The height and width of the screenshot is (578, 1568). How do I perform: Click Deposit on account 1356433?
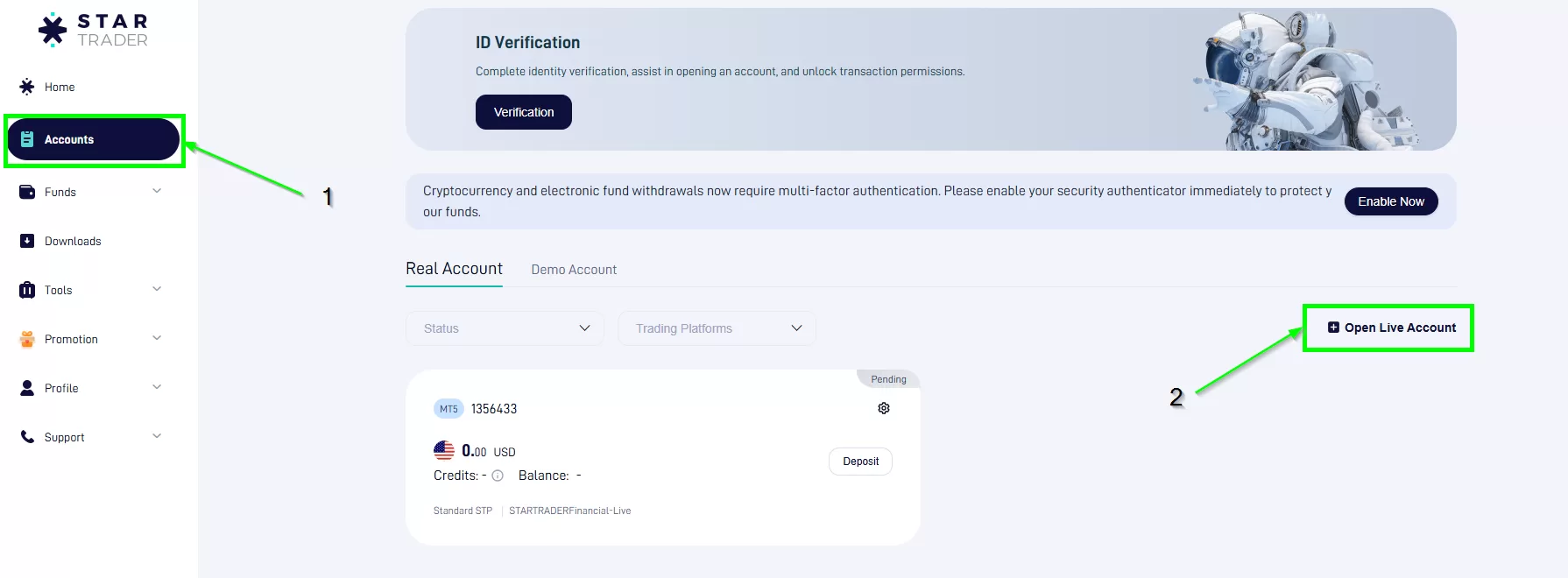(x=860, y=462)
